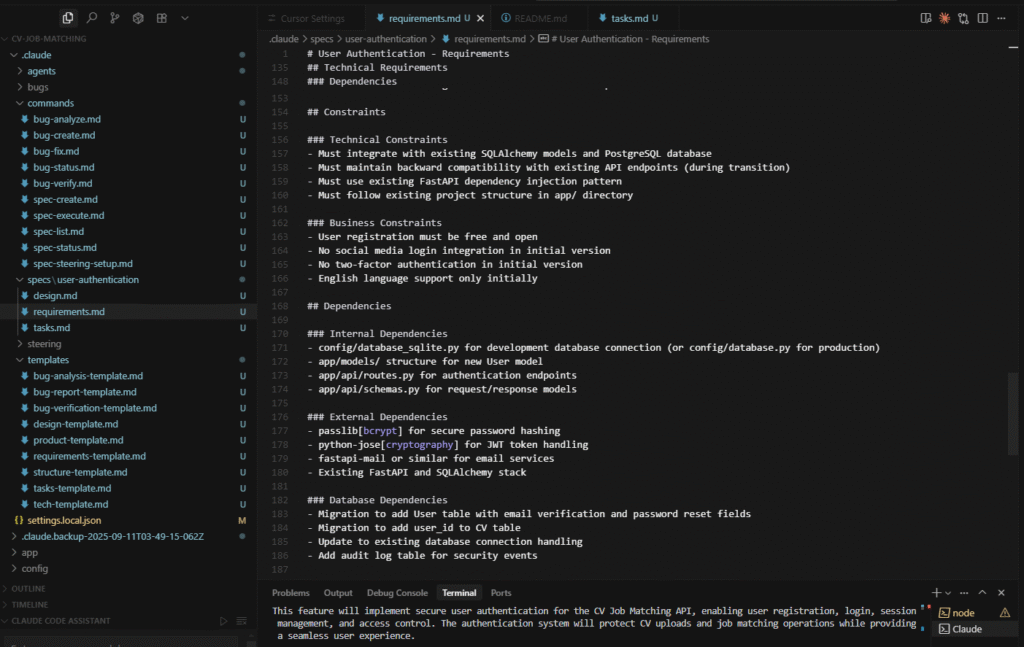Close the requirements.md tab

pyautogui.click(x=481, y=18)
